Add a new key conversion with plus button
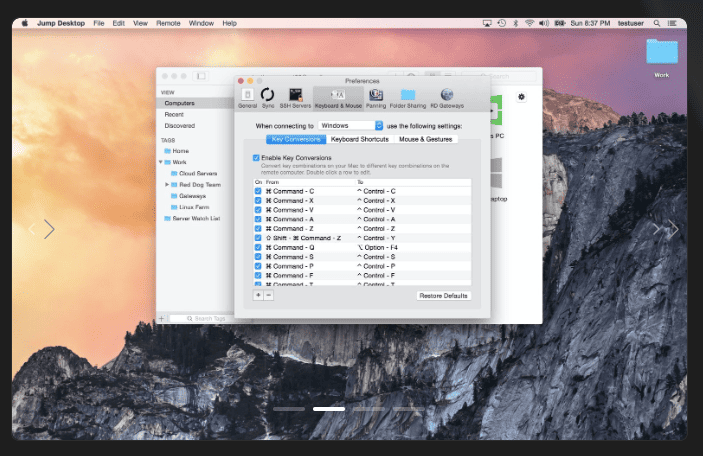703x456 pixels. pyautogui.click(x=258, y=295)
